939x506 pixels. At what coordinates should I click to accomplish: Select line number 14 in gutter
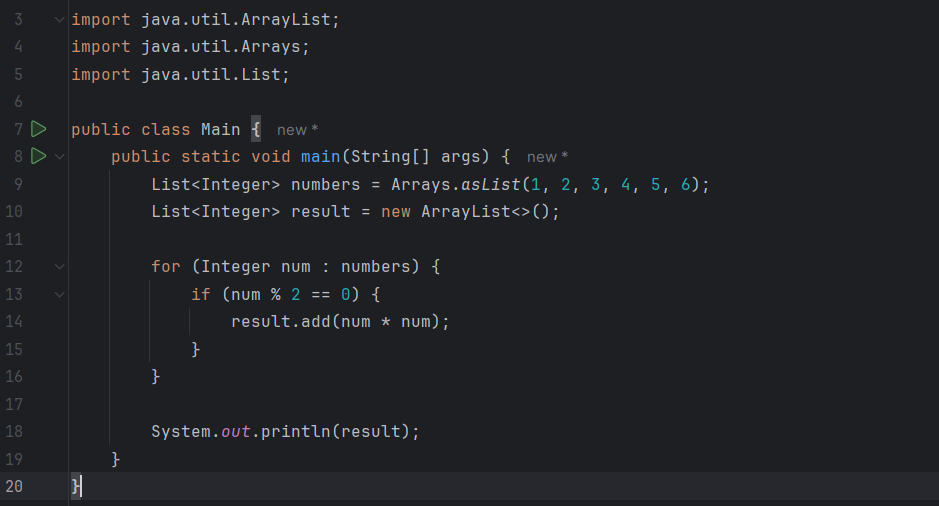click(x=14, y=322)
